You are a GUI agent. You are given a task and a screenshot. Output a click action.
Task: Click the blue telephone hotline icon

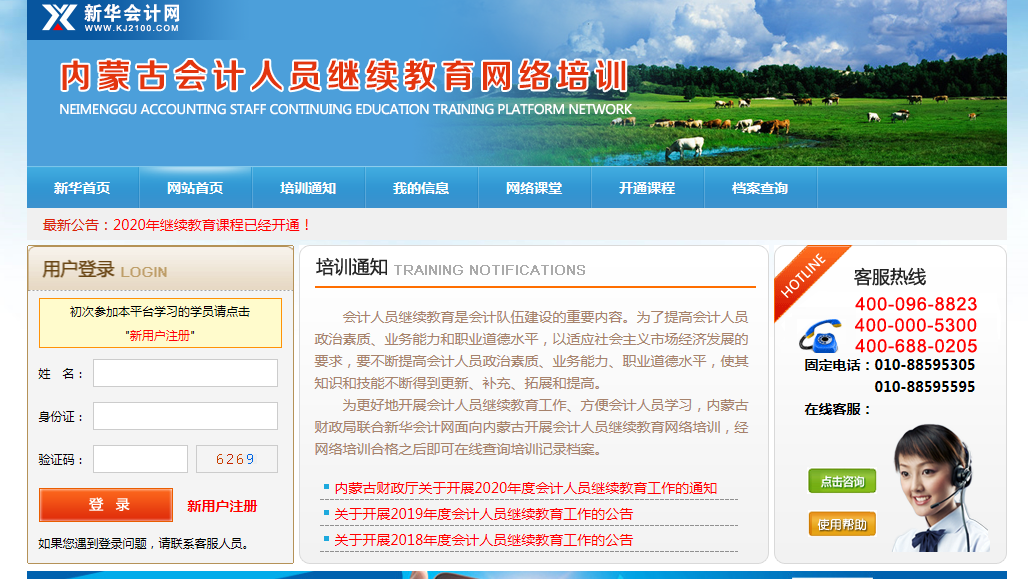824,336
